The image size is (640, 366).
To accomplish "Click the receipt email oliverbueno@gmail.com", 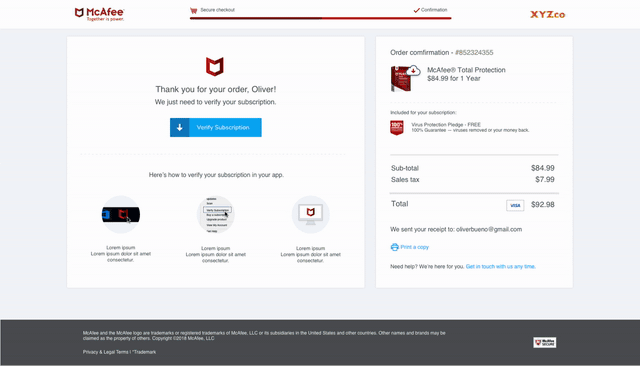I will [x=489, y=229].
